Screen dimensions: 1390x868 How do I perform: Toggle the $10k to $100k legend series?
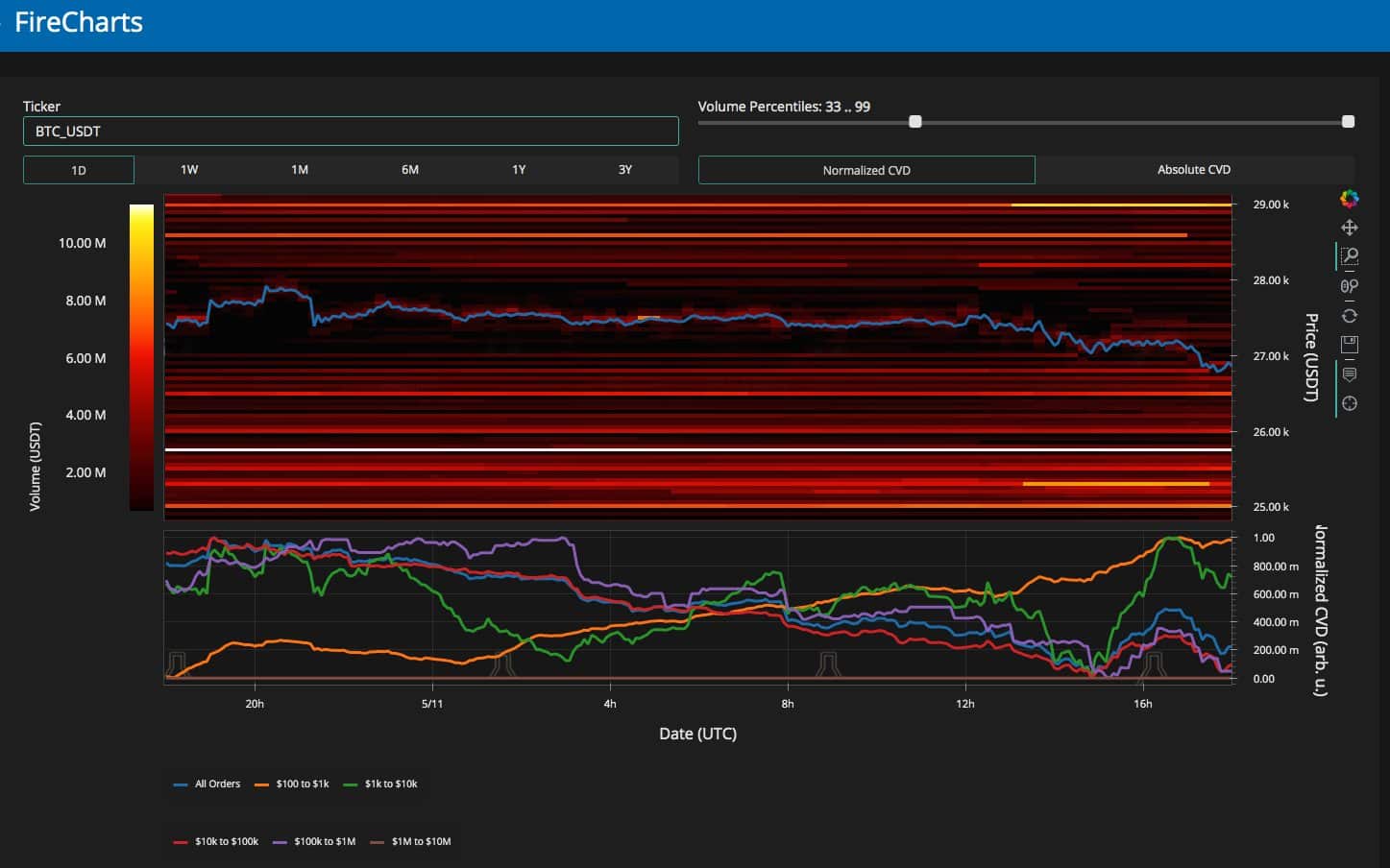click(x=216, y=842)
